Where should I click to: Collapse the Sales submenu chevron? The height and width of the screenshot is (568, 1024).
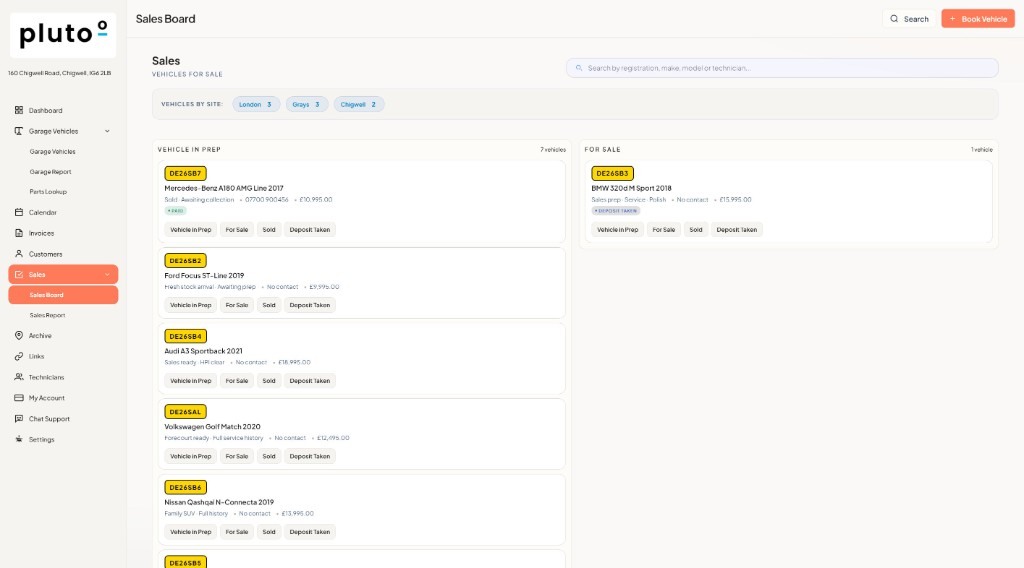click(x=107, y=275)
